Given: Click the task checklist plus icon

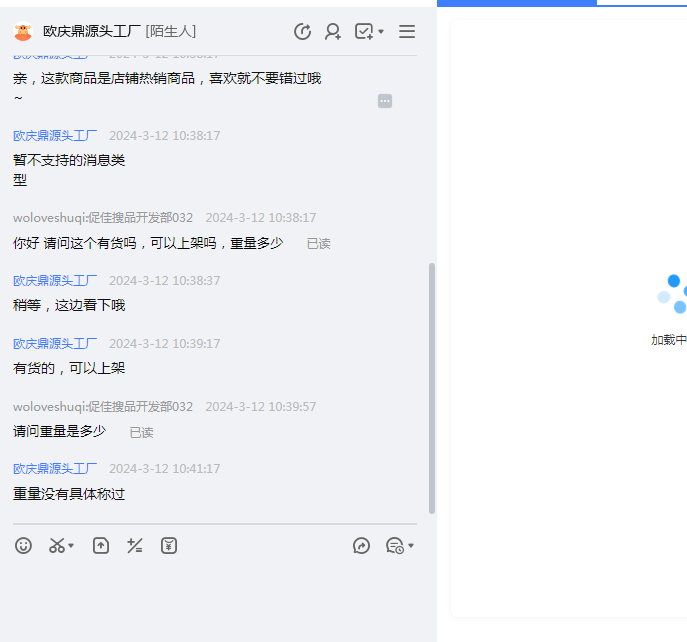Looking at the screenshot, I should [x=364, y=32].
